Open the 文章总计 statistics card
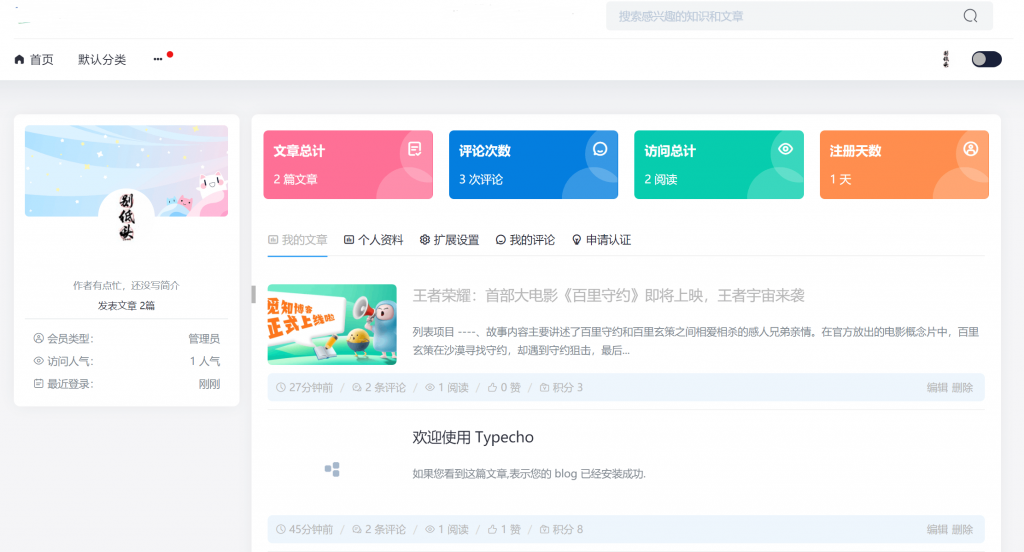The image size is (1024, 552). pyautogui.click(x=348, y=165)
